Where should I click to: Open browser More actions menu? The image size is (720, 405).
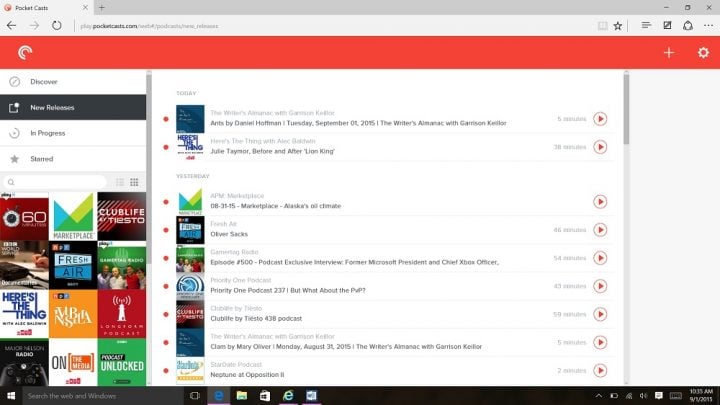709,26
